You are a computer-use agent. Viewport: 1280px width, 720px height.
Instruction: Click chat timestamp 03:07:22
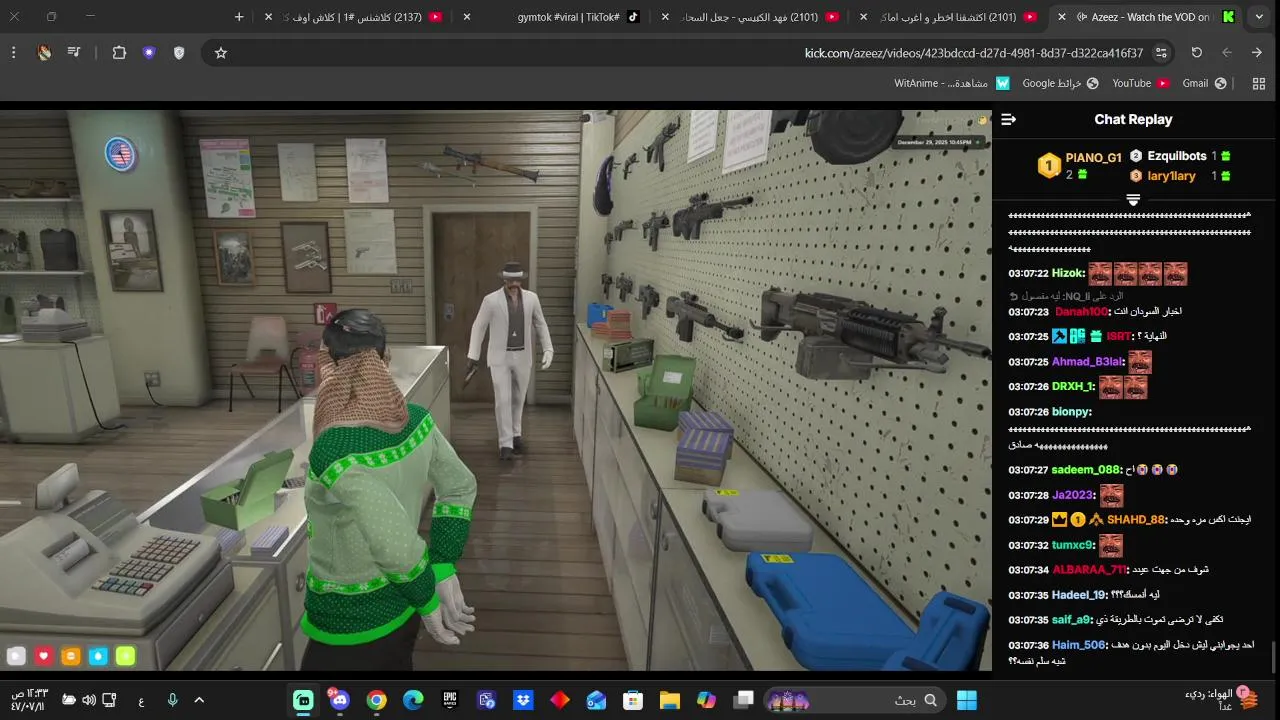pos(1028,274)
